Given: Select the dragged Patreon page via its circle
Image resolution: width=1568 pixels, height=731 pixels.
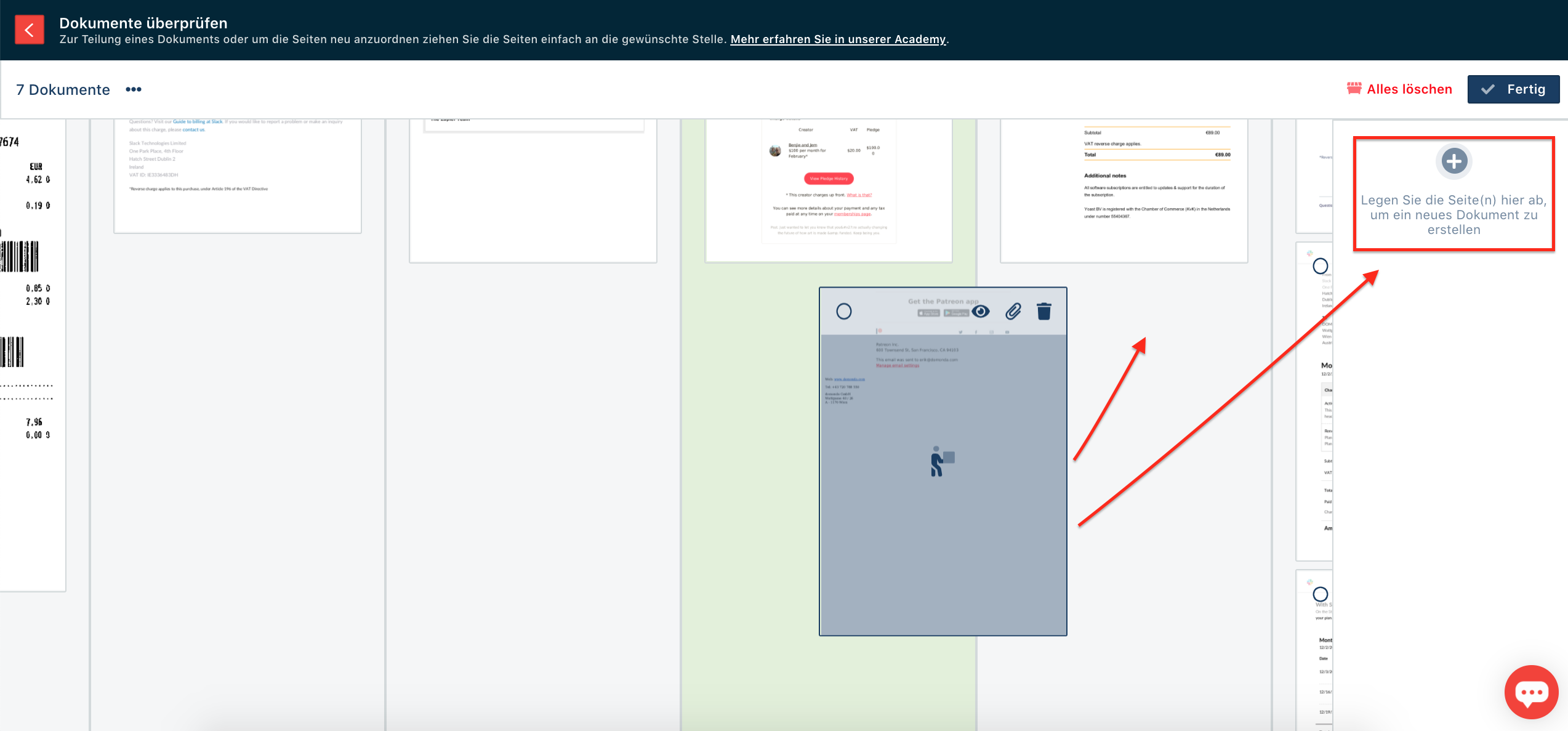Looking at the screenshot, I should tap(844, 312).
